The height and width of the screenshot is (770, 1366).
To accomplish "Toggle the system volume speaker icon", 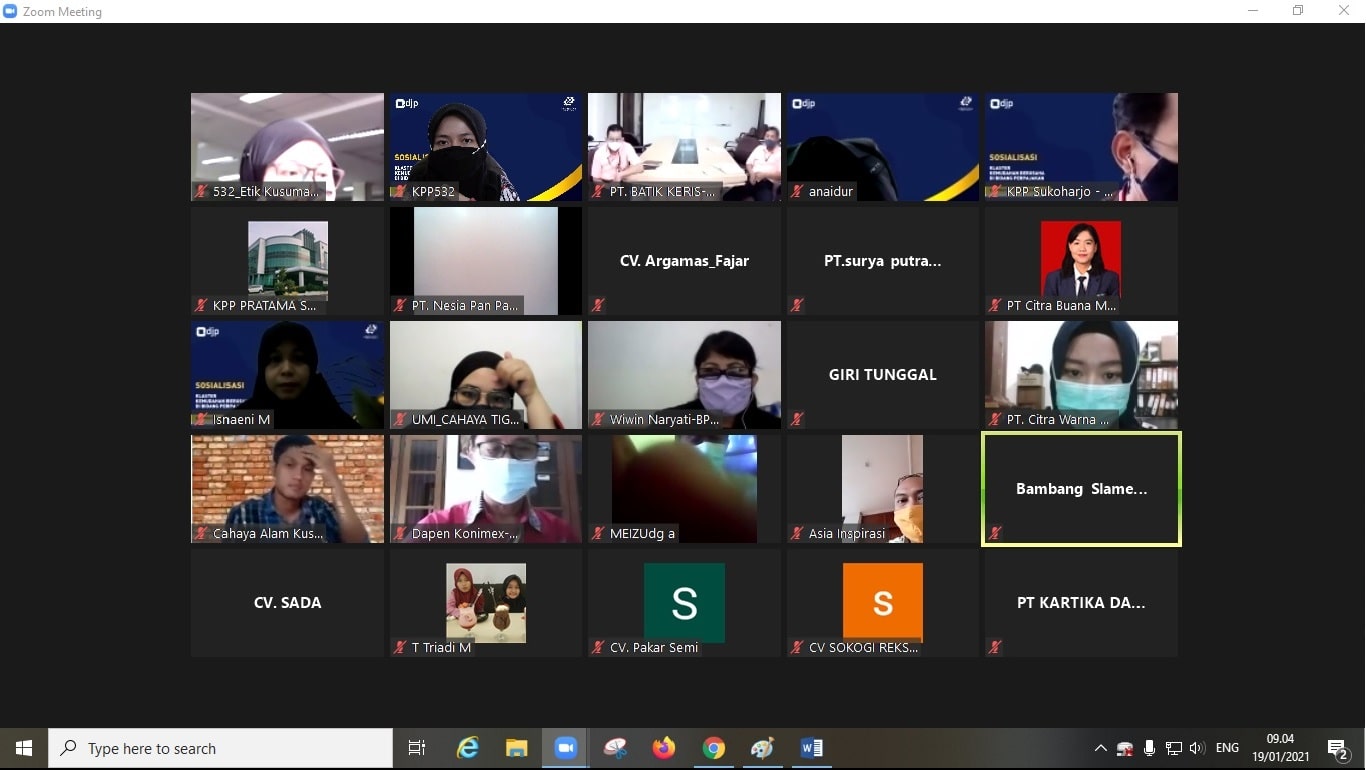I will (x=1196, y=748).
